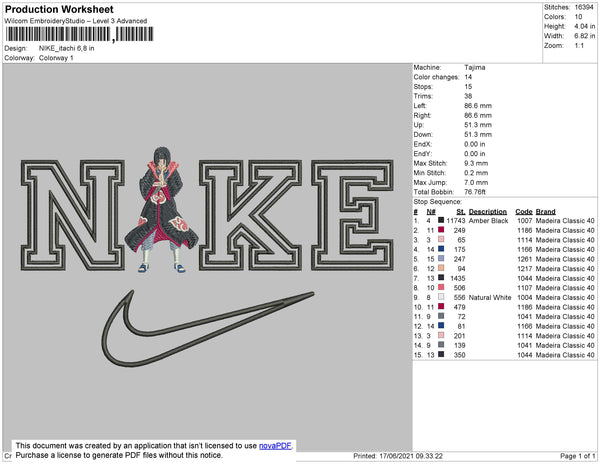
Task: Select the Stitches value 16394
Action: pyautogui.click(x=584, y=7)
